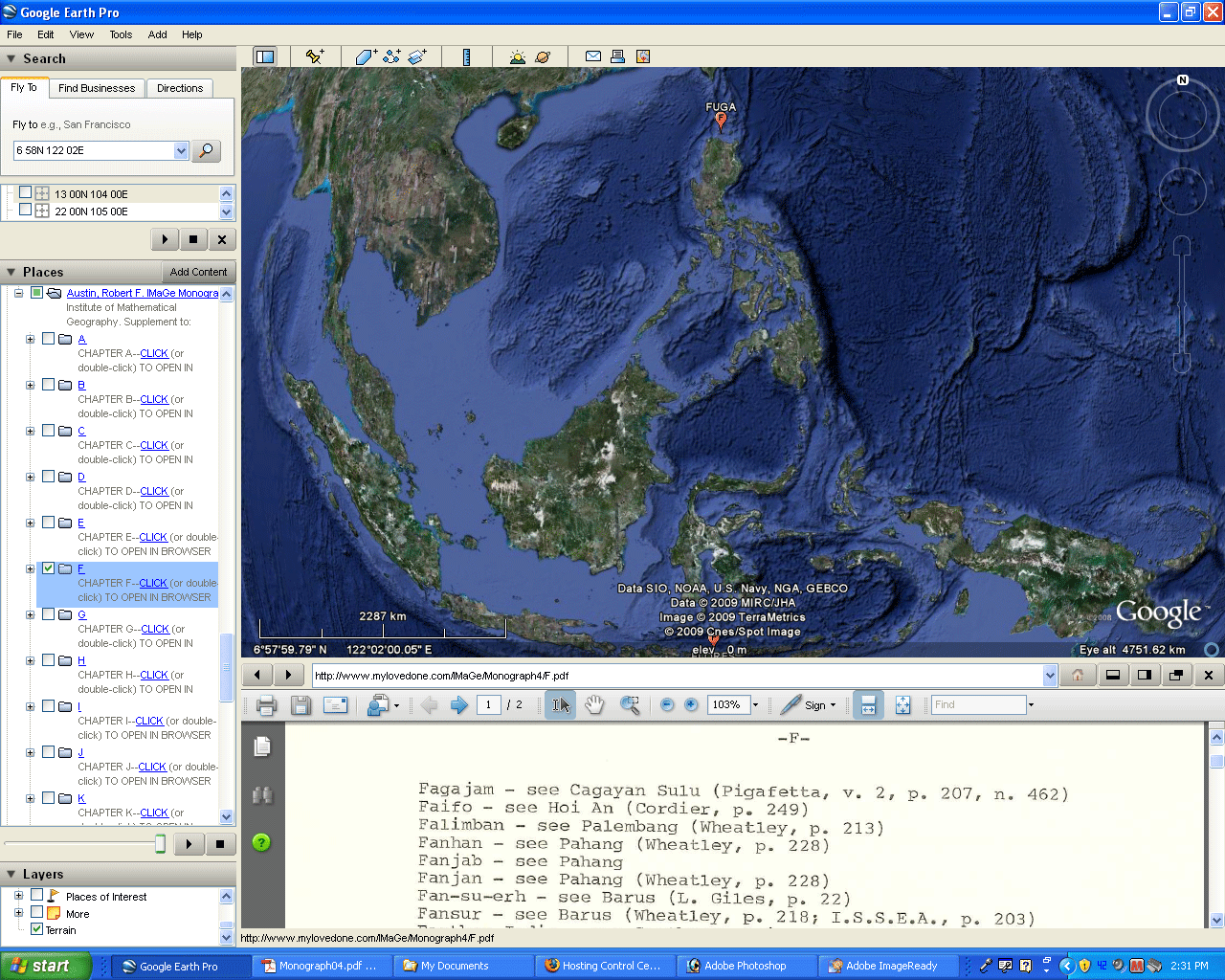Open View in Google Maps icon
Image resolution: width=1225 pixels, height=980 pixels.
(643, 56)
